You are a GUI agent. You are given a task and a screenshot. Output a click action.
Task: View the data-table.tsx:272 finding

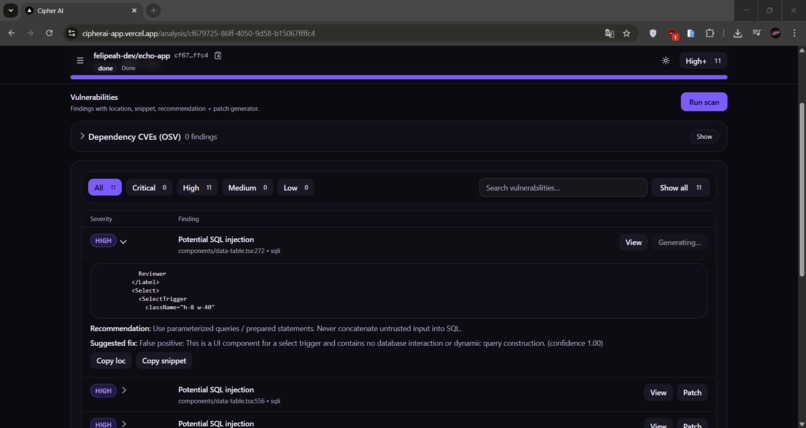click(633, 243)
